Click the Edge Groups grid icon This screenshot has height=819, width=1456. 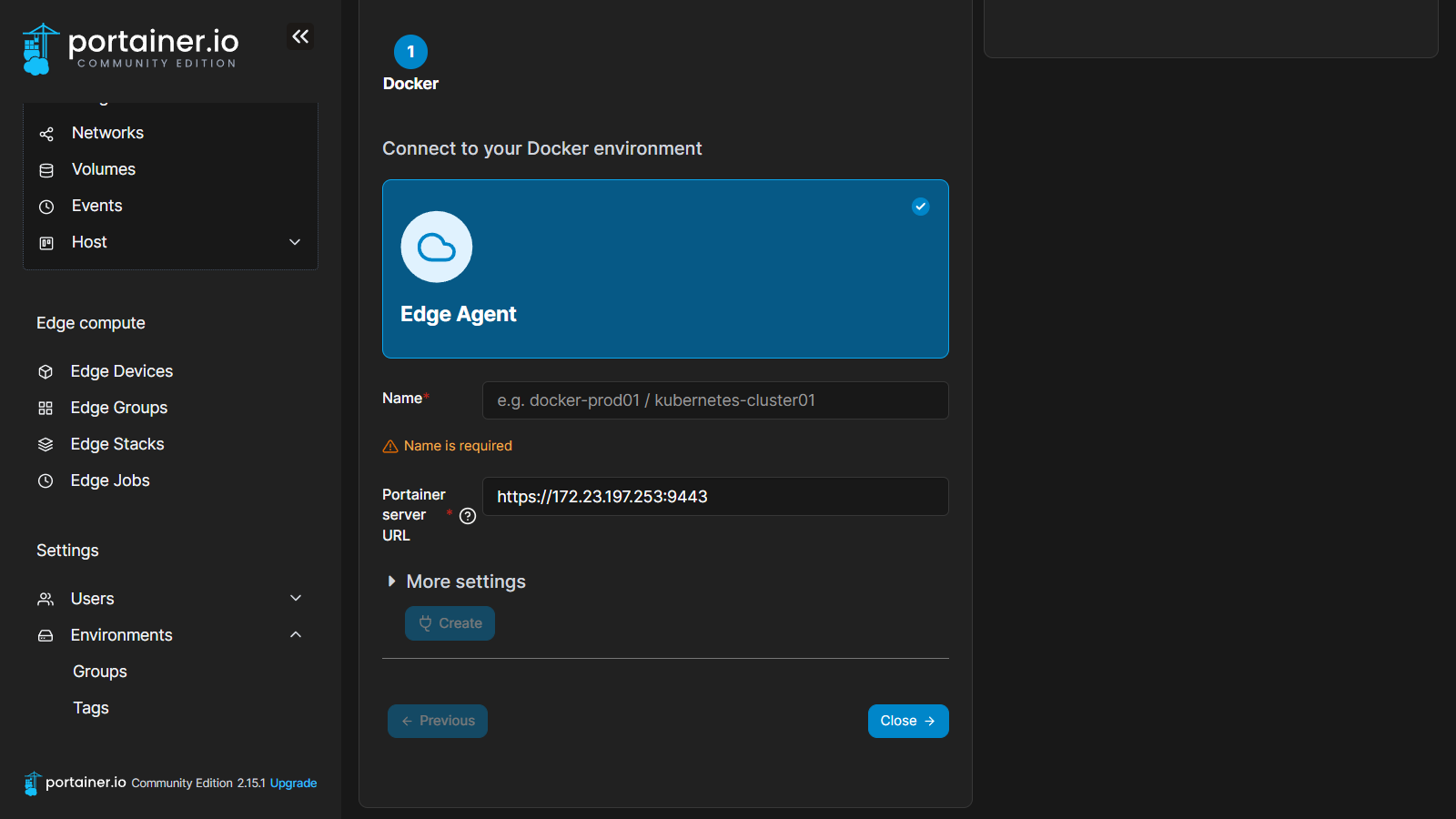coord(45,408)
